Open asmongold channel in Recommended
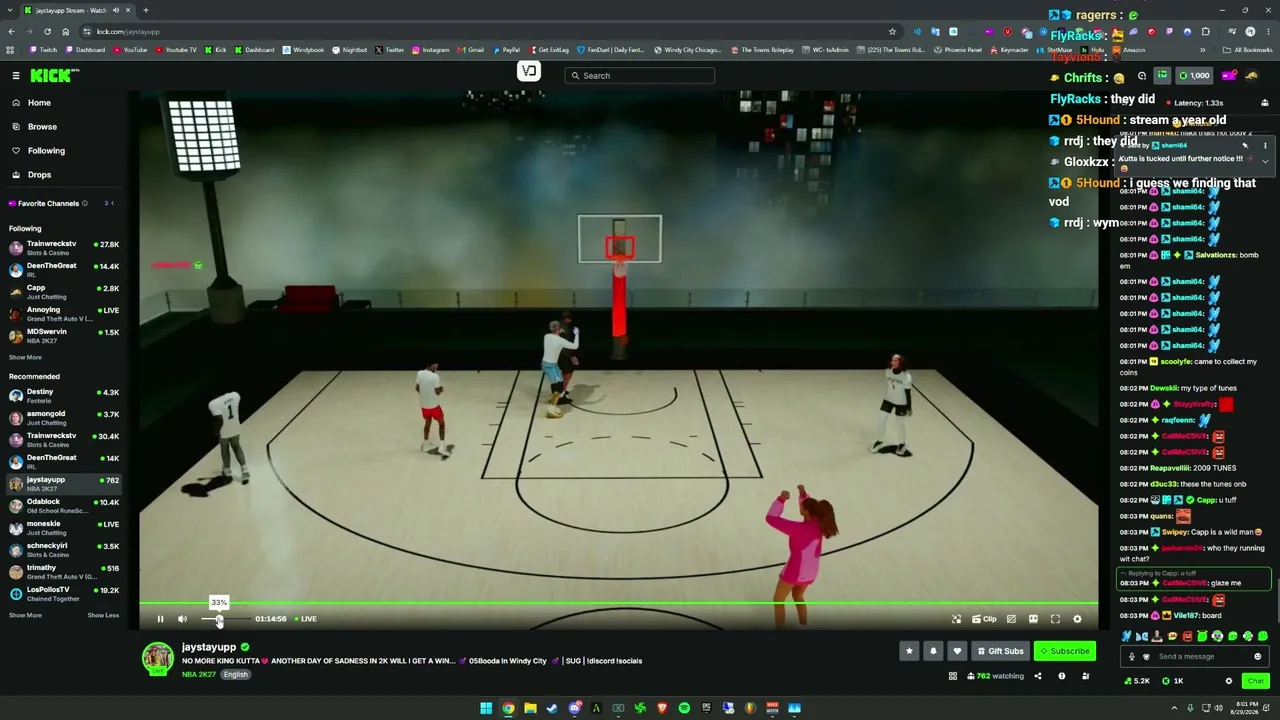The height and width of the screenshot is (720, 1280). [x=65, y=418]
